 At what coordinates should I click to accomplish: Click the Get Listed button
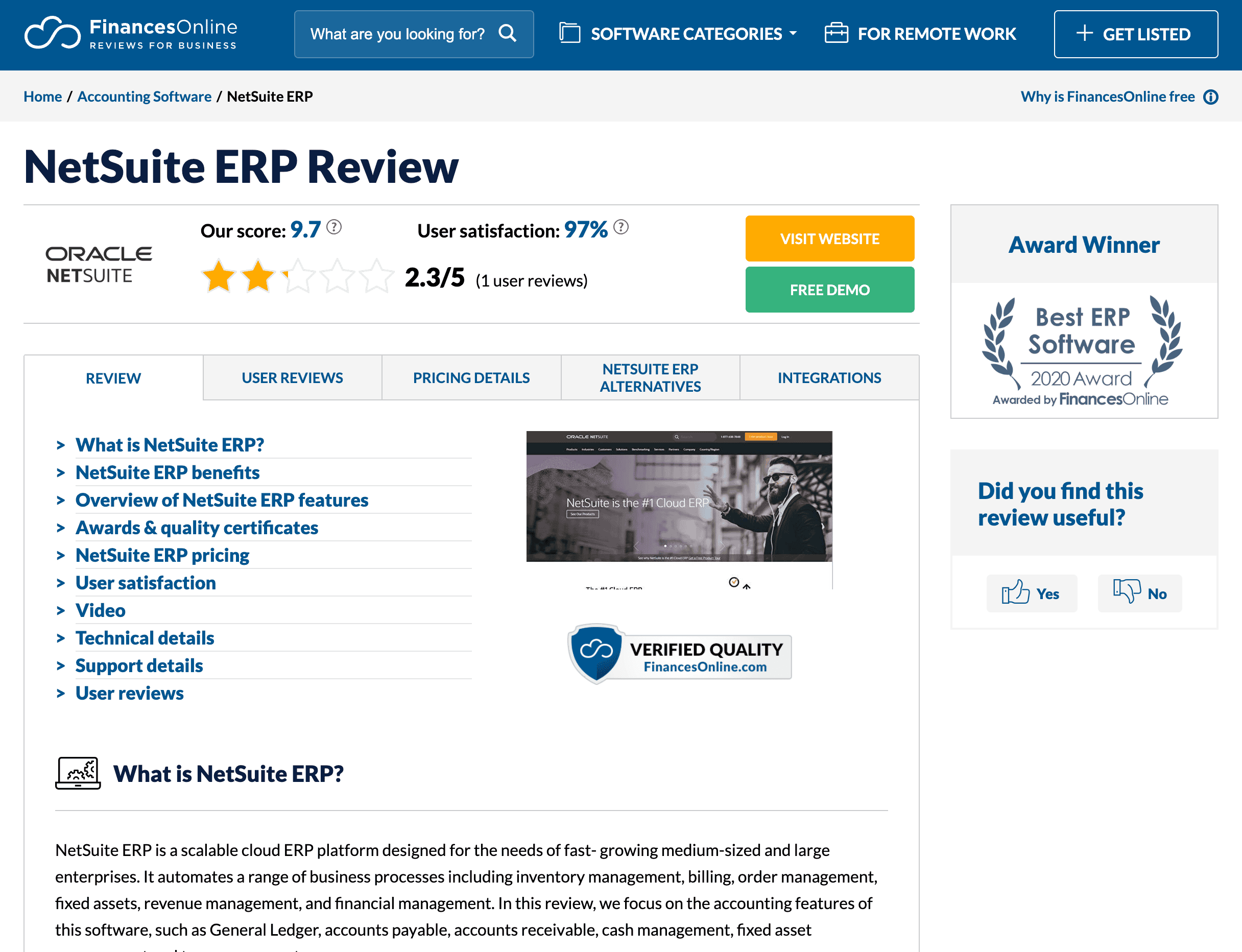[x=1135, y=34]
